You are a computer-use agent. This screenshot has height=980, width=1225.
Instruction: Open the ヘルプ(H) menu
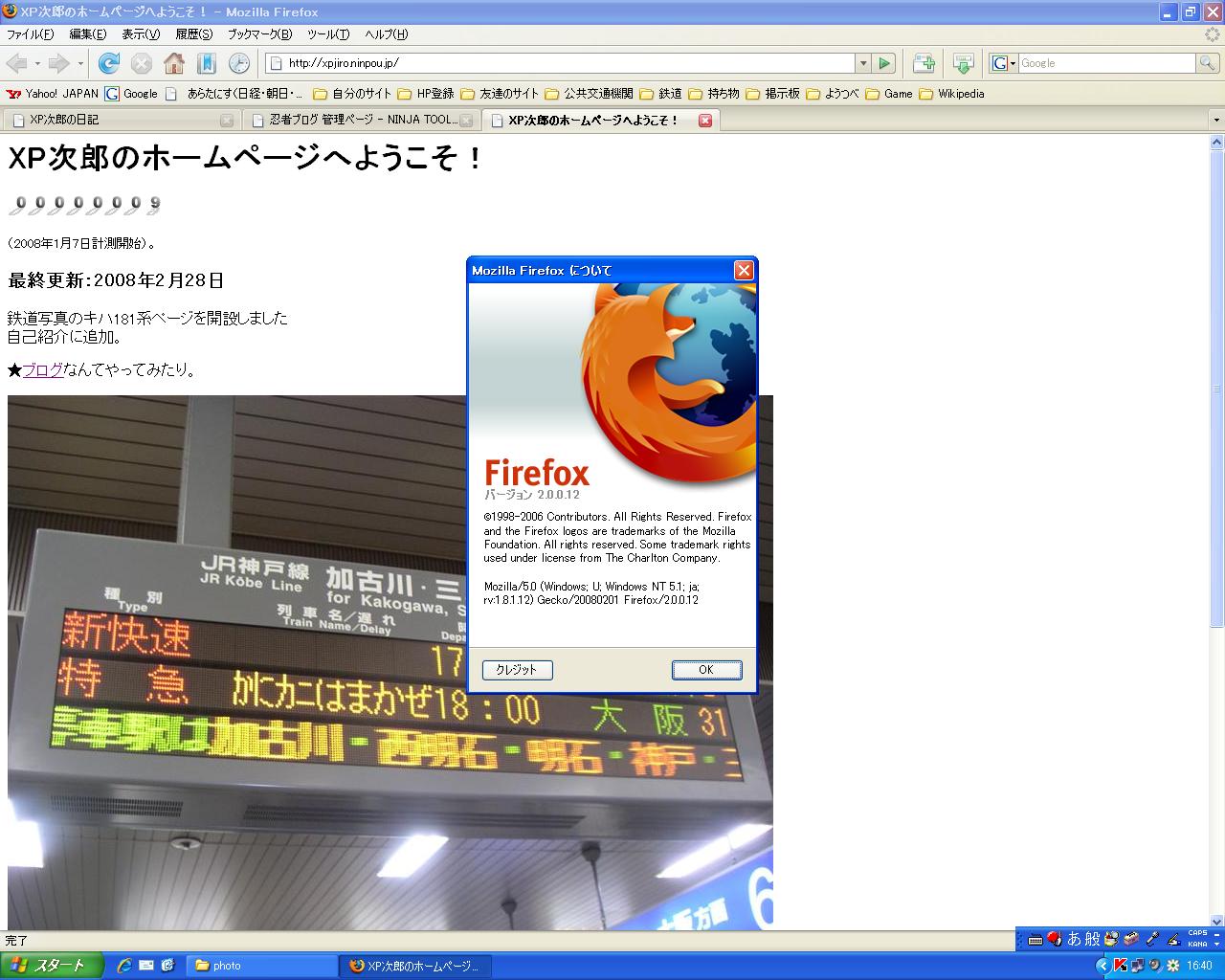pos(386,34)
